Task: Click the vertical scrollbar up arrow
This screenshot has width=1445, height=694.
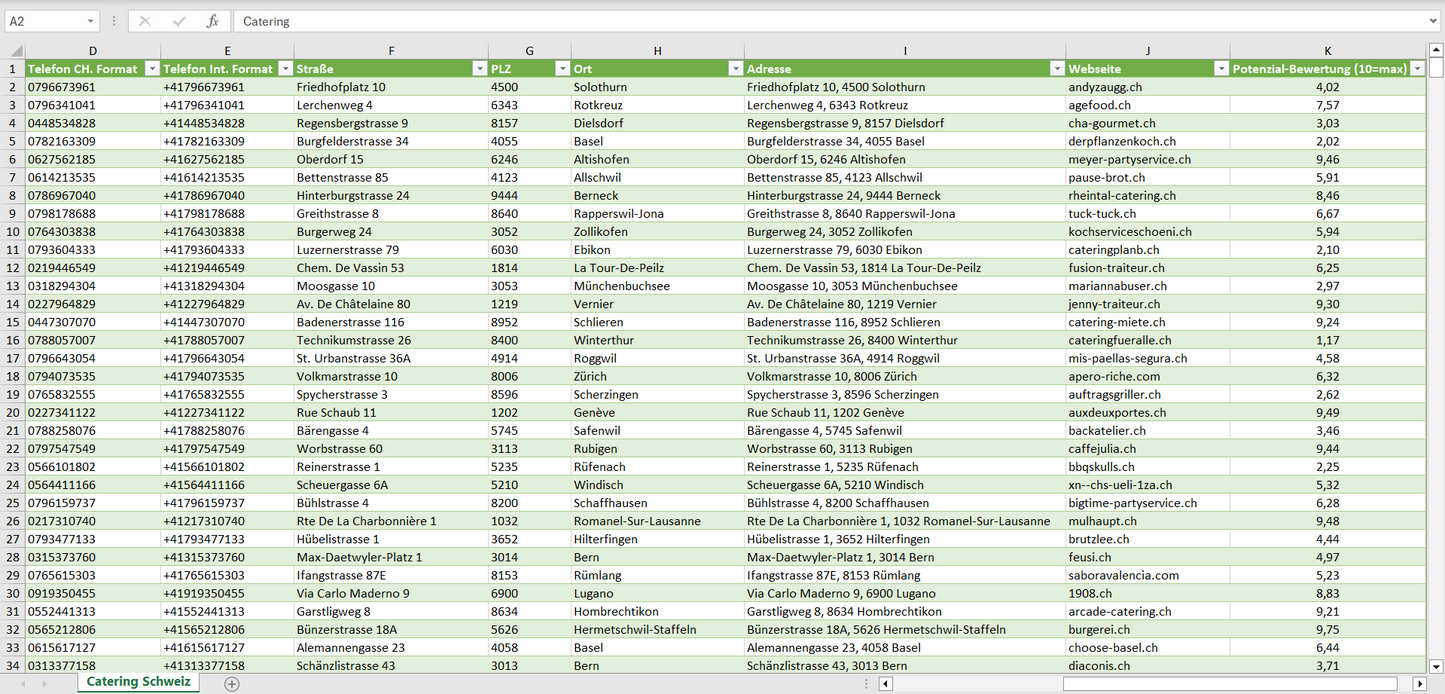Action: pyautogui.click(x=1436, y=51)
